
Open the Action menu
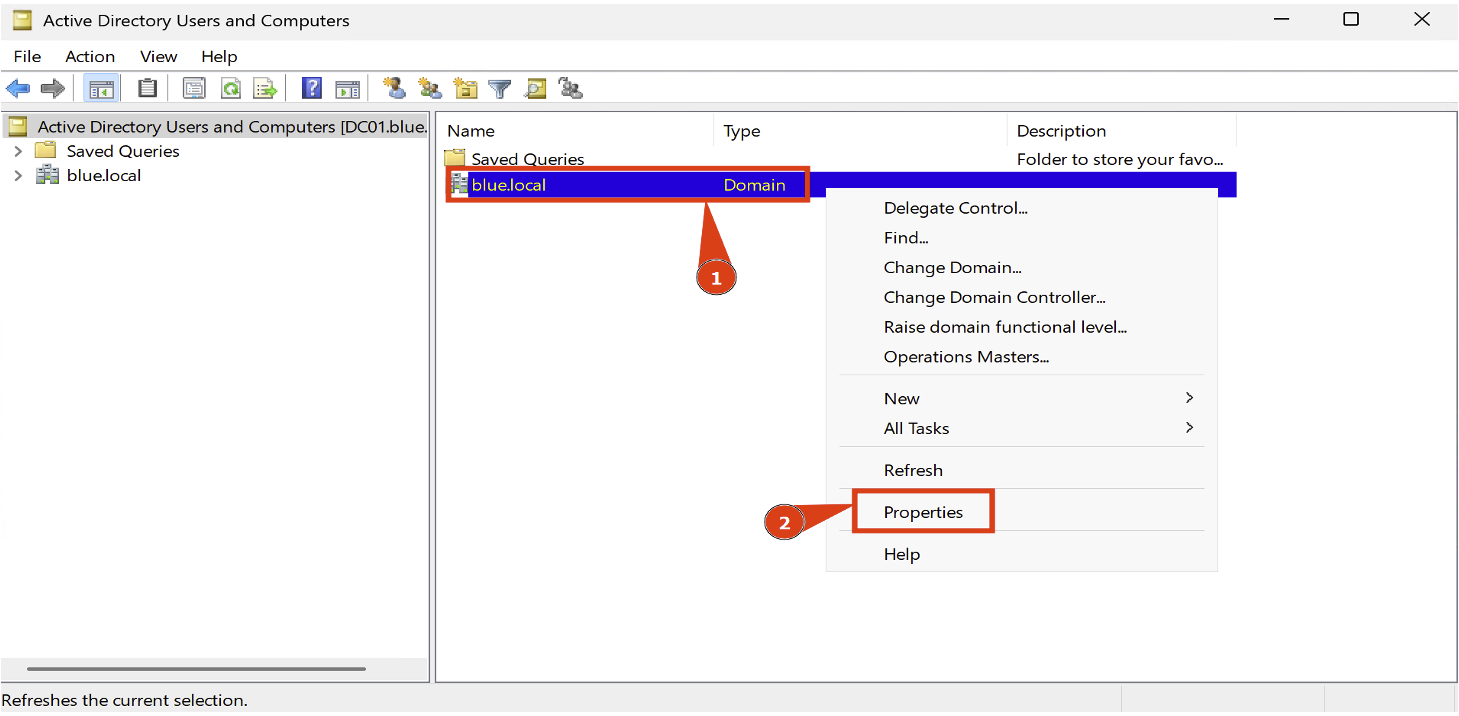click(x=90, y=56)
